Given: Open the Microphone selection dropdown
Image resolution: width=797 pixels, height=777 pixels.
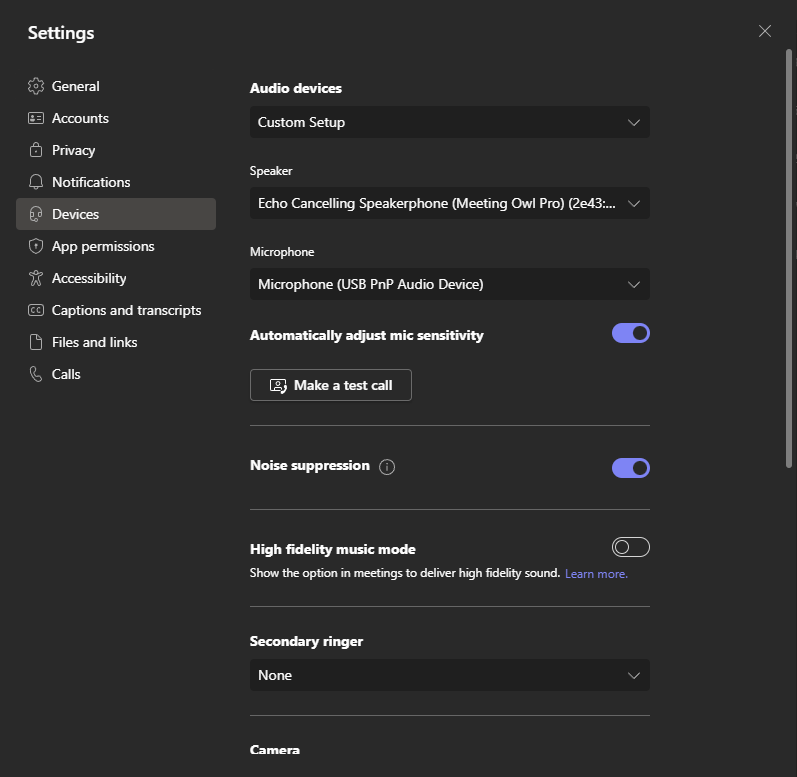Looking at the screenshot, I should pyautogui.click(x=450, y=284).
